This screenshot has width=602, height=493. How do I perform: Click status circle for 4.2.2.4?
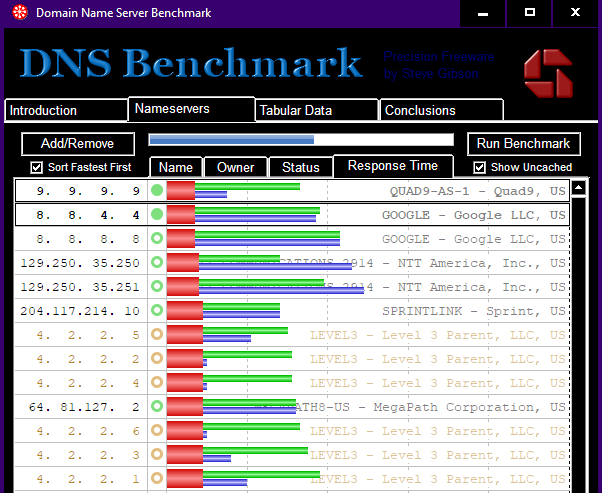(x=157, y=382)
